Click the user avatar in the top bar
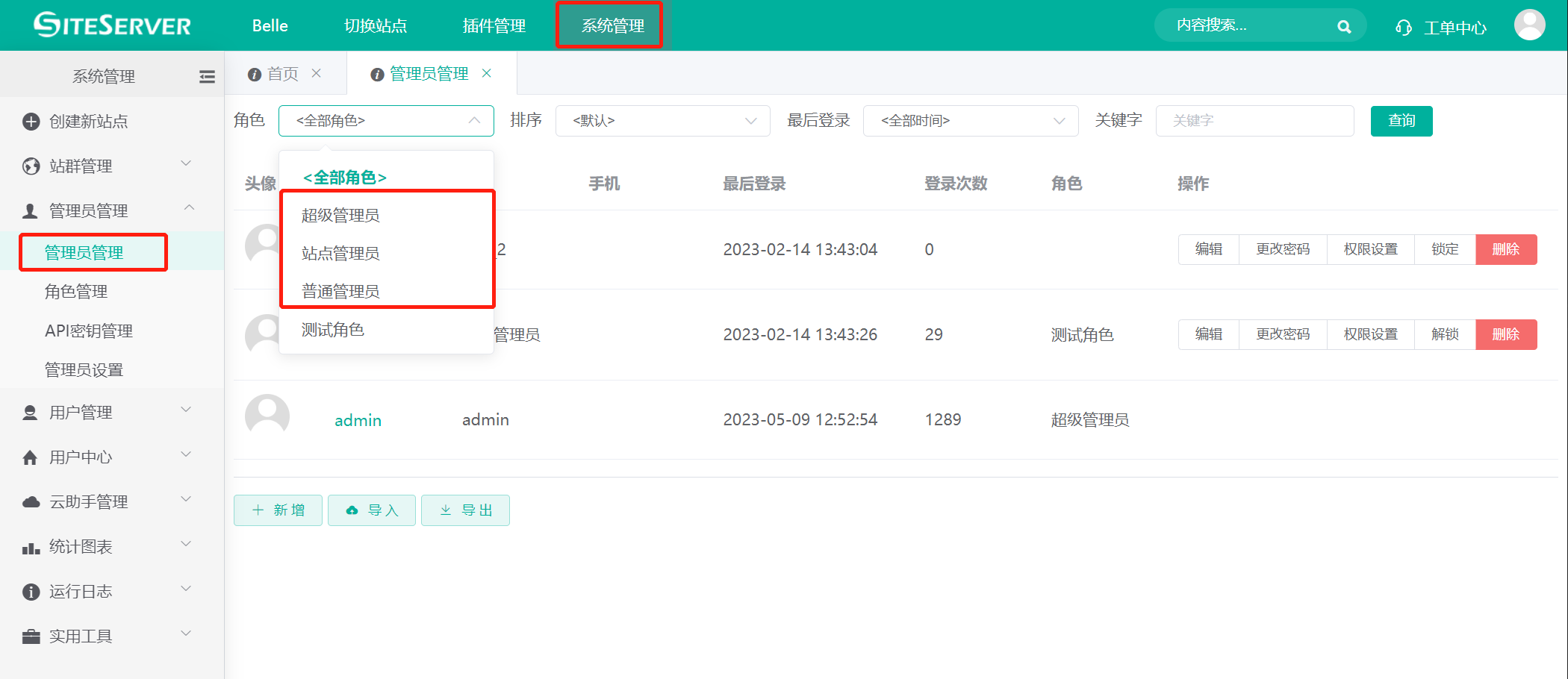This screenshot has width=1568, height=679. click(x=1531, y=25)
